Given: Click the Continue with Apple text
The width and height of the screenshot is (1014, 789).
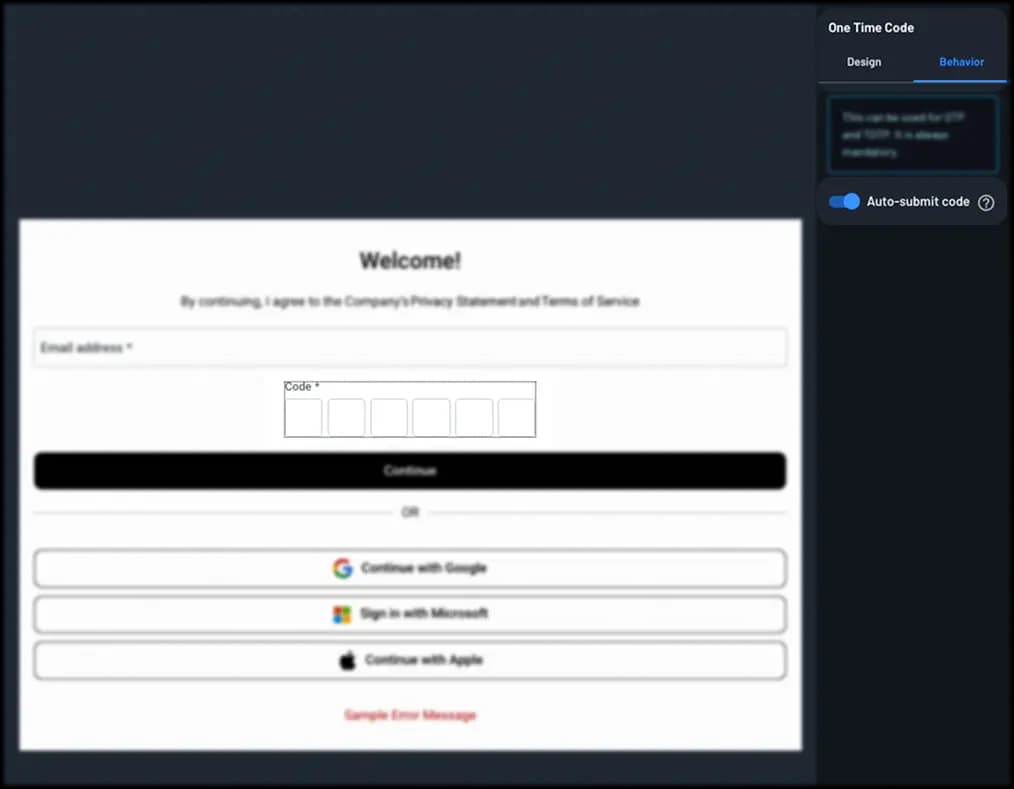Looking at the screenshot, I should (423, 660).
